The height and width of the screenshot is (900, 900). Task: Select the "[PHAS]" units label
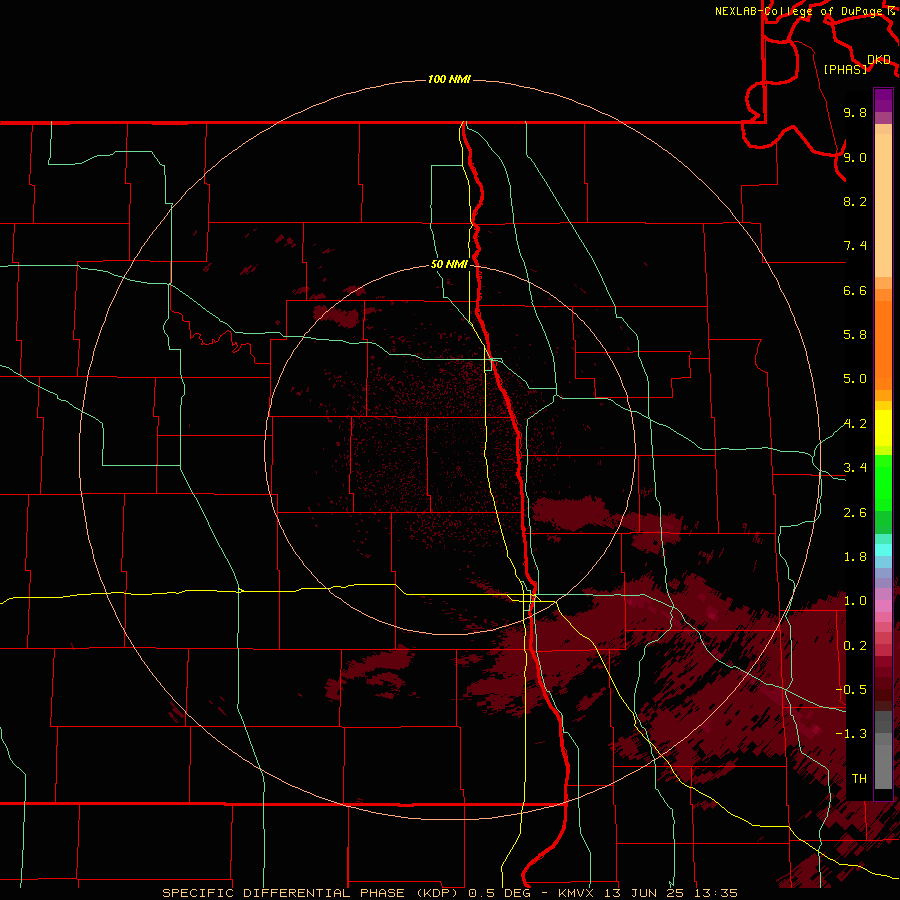pos(845,70)
